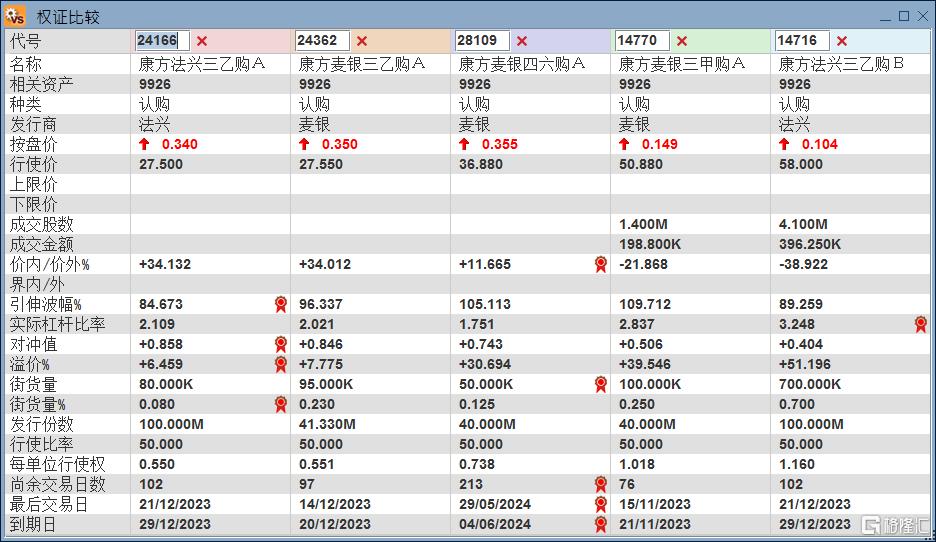Click effective gearing value 2.837
936x542 pixels.
point(637,324)
